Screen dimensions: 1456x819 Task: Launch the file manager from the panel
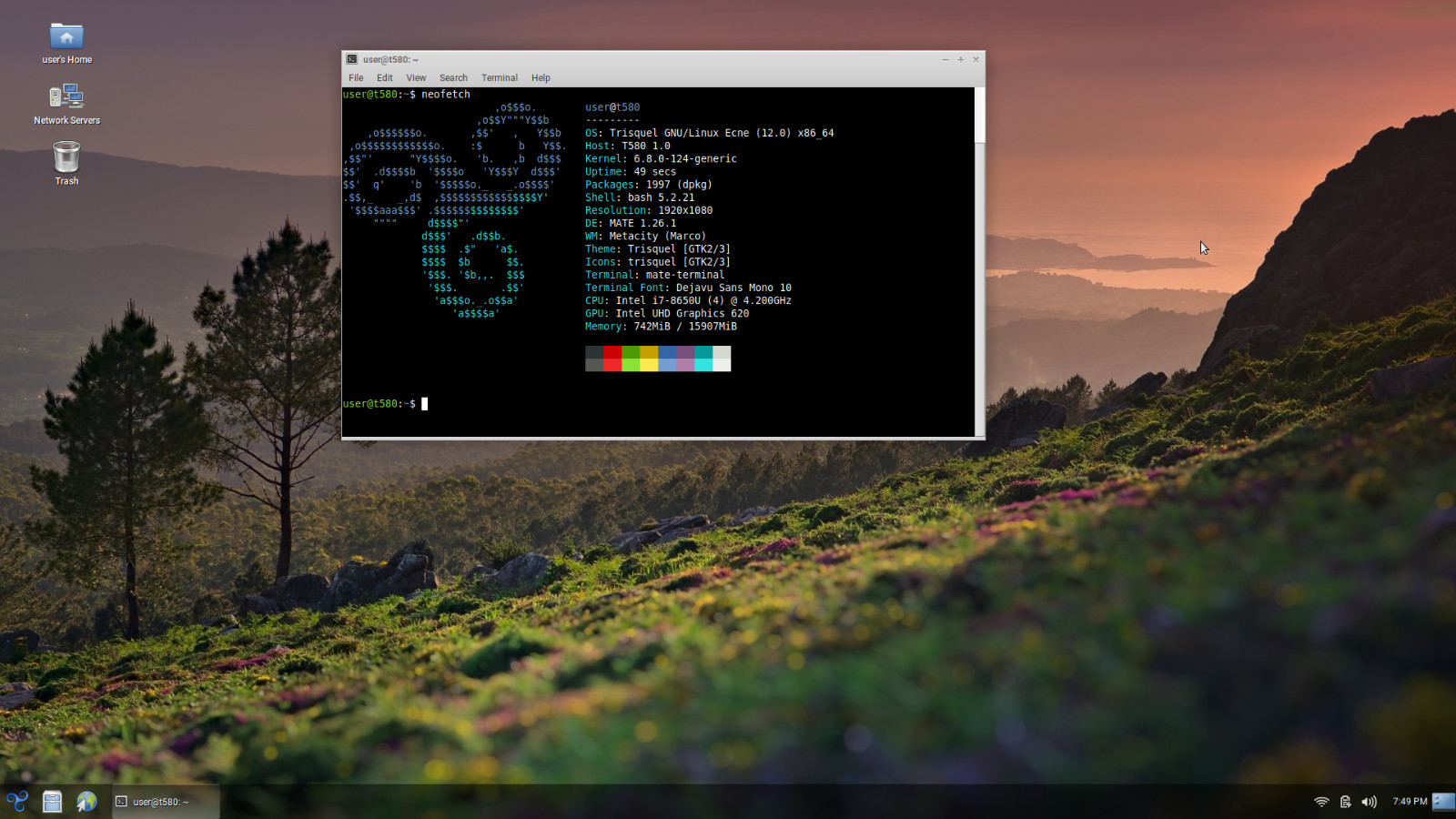[52, 802]
